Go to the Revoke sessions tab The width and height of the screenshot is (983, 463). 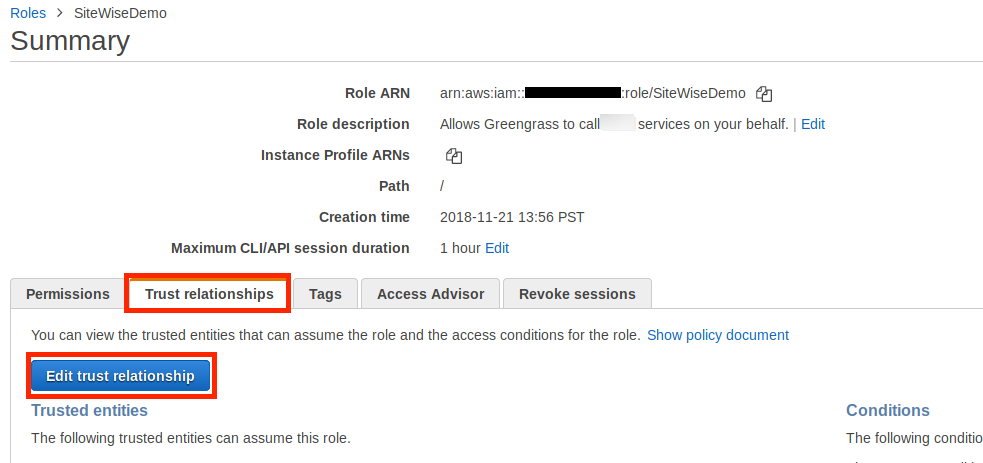coord(577,294)
